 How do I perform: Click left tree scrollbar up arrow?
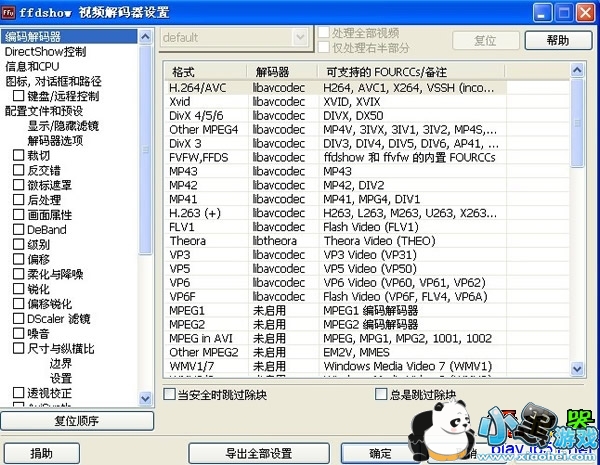click(x=145, y=37)
